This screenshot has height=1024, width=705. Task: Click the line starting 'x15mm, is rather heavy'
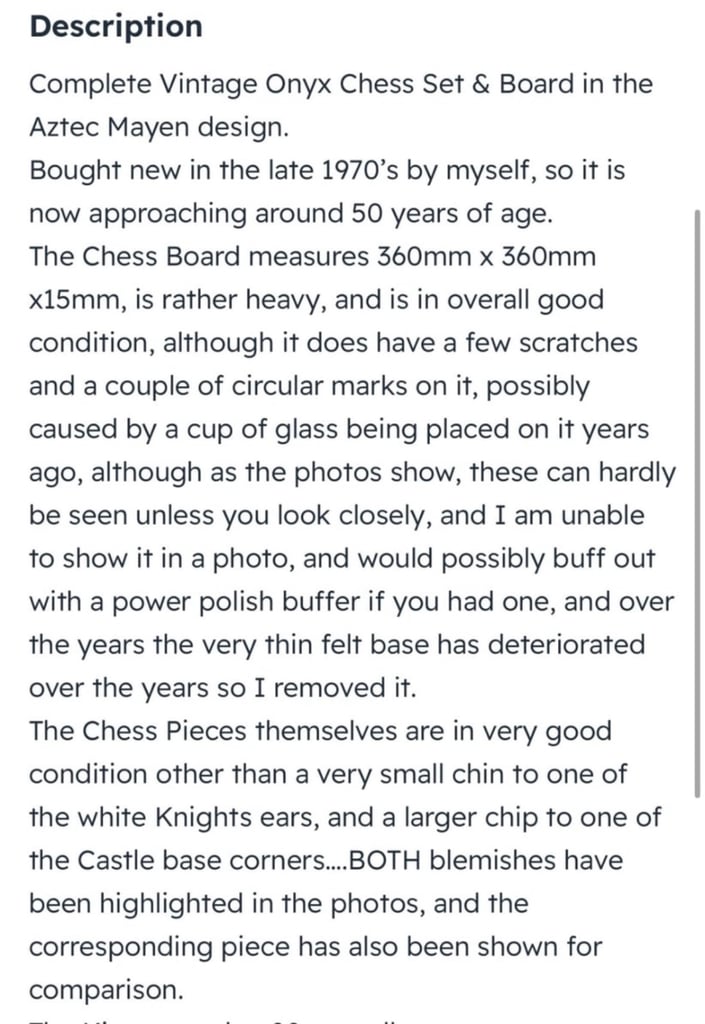tap(317, 300)
